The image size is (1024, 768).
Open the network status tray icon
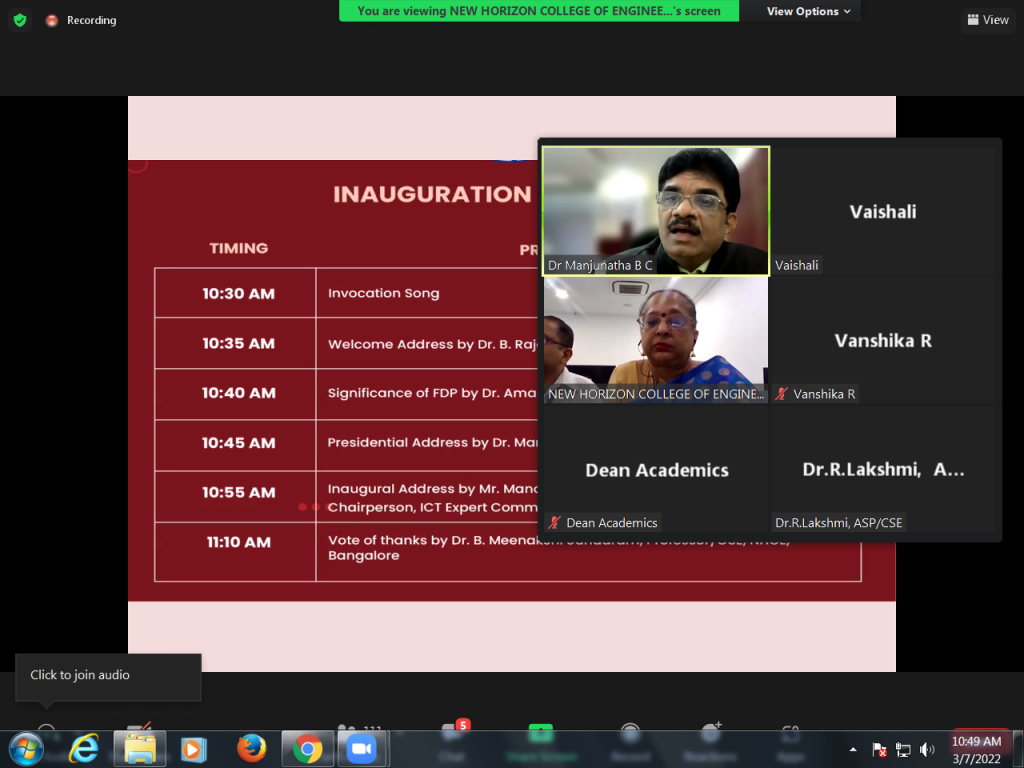click(x=903, y=749)
